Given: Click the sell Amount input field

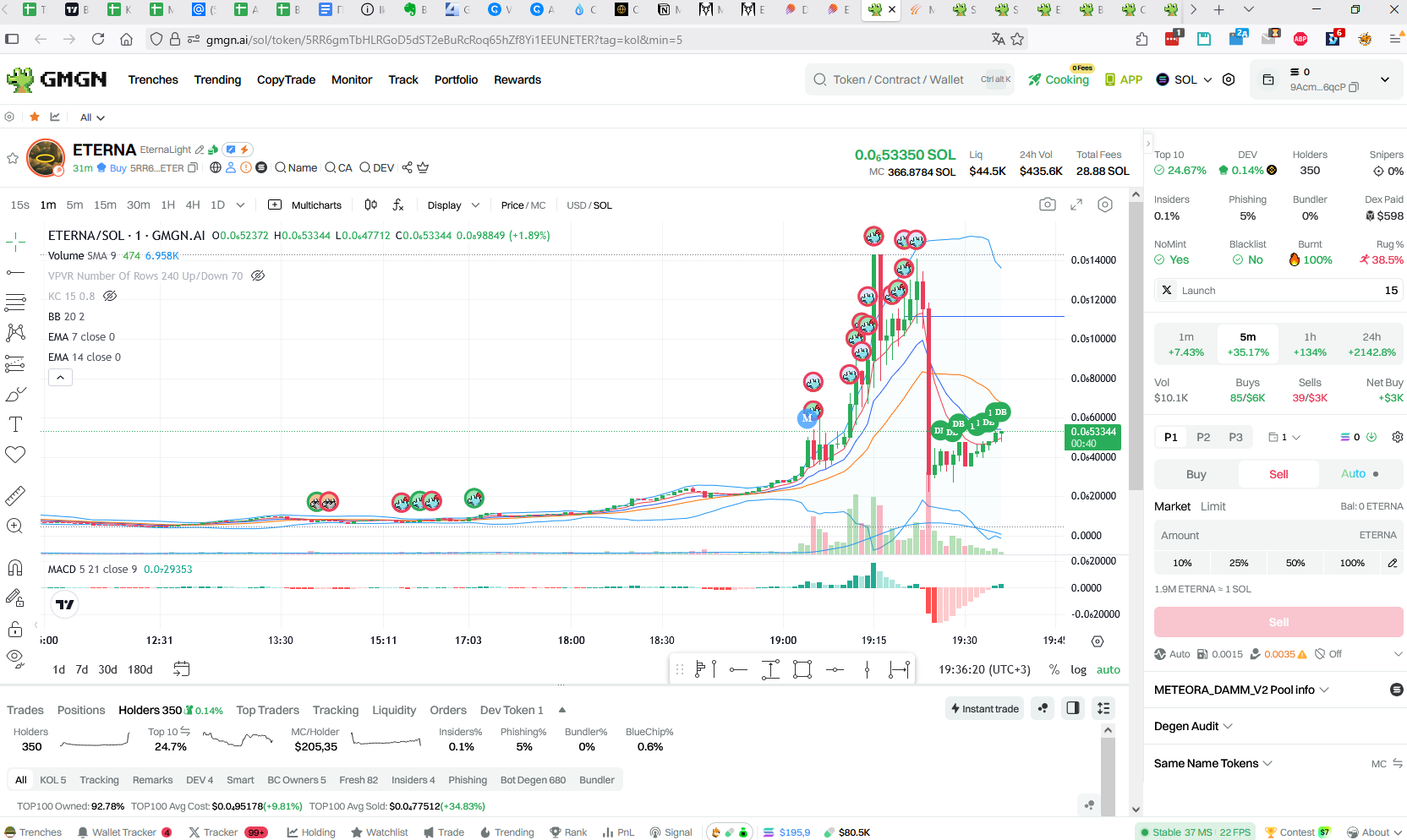Looking at the screenshot, I should pos(1278,535).
